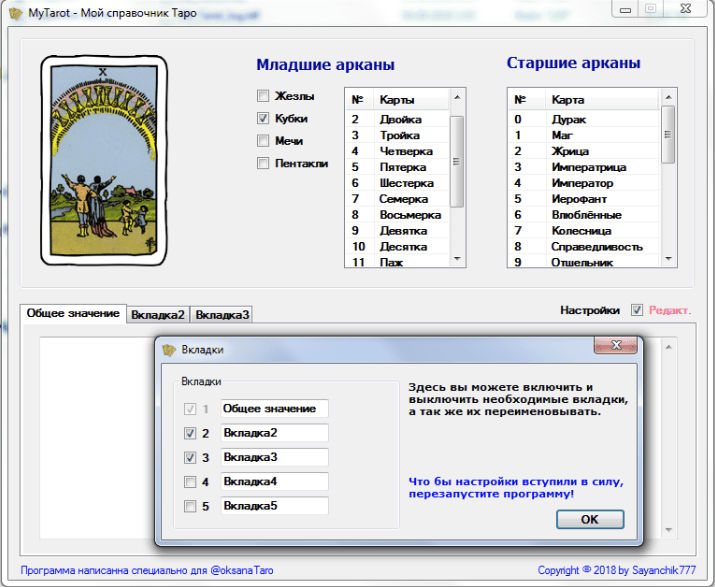The width and height of the screenshot is (715, 587).
Task: Enable the Жезлы suit checkbox
Action: (x=263, y=96)
